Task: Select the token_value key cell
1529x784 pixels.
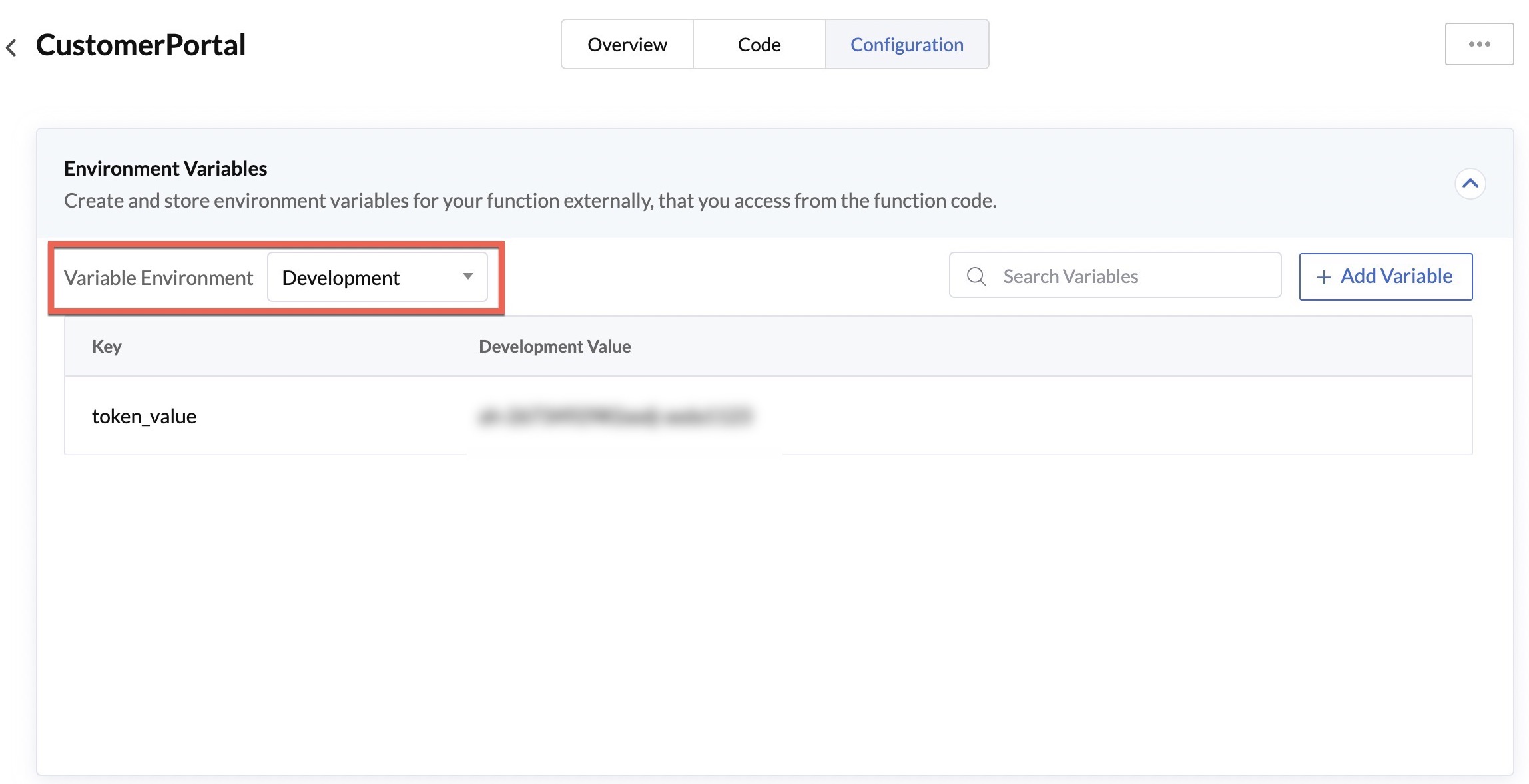Action: (144, 416)
